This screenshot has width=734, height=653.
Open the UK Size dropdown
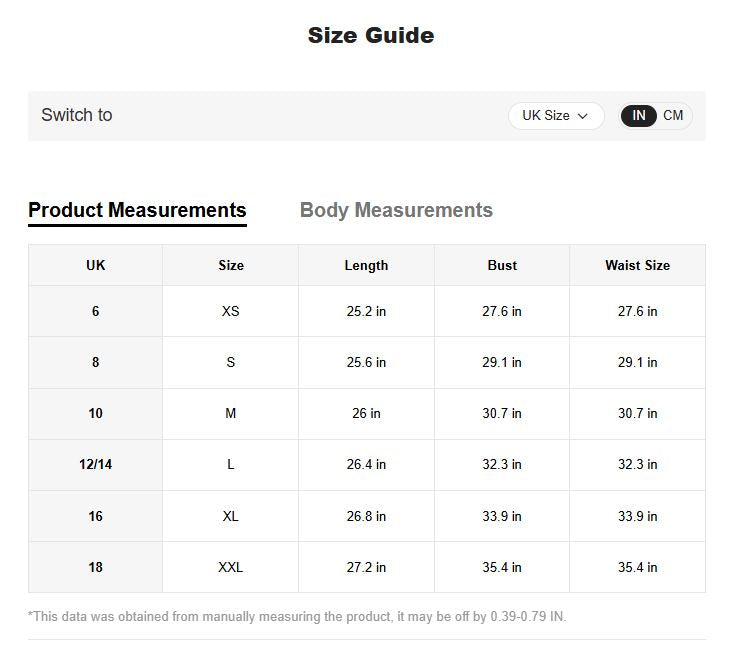click(556, 116)
